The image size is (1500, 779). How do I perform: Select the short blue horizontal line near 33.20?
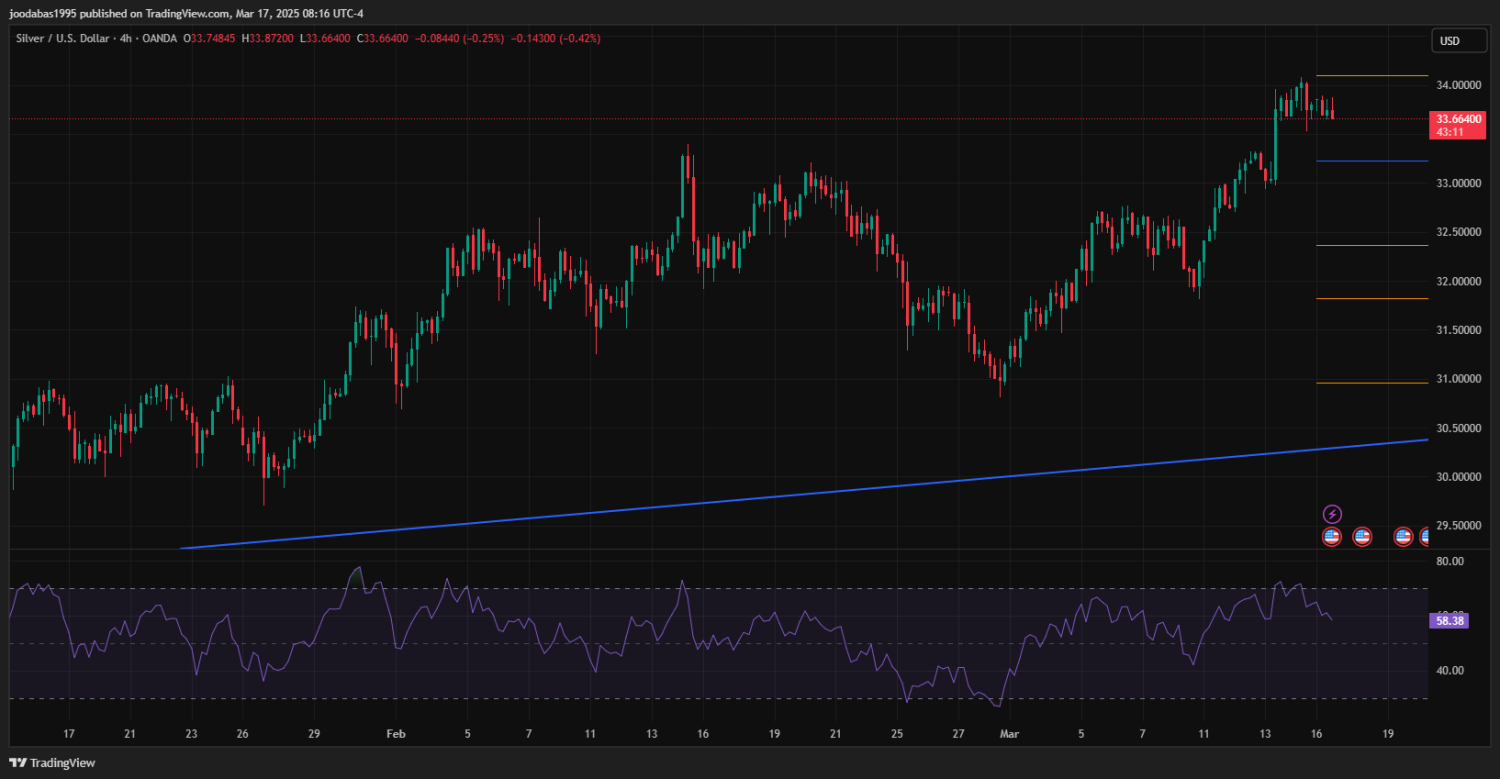pos(1371,161)
